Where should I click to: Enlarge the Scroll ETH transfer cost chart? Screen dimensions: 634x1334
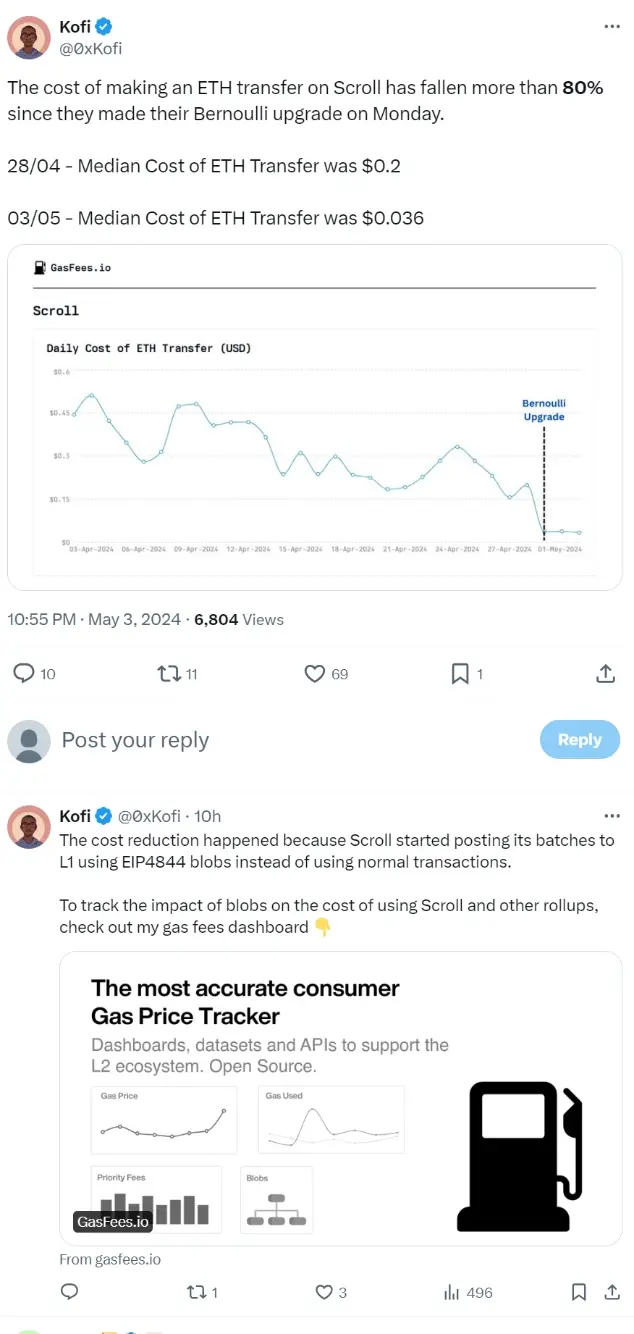click(315, 417)
